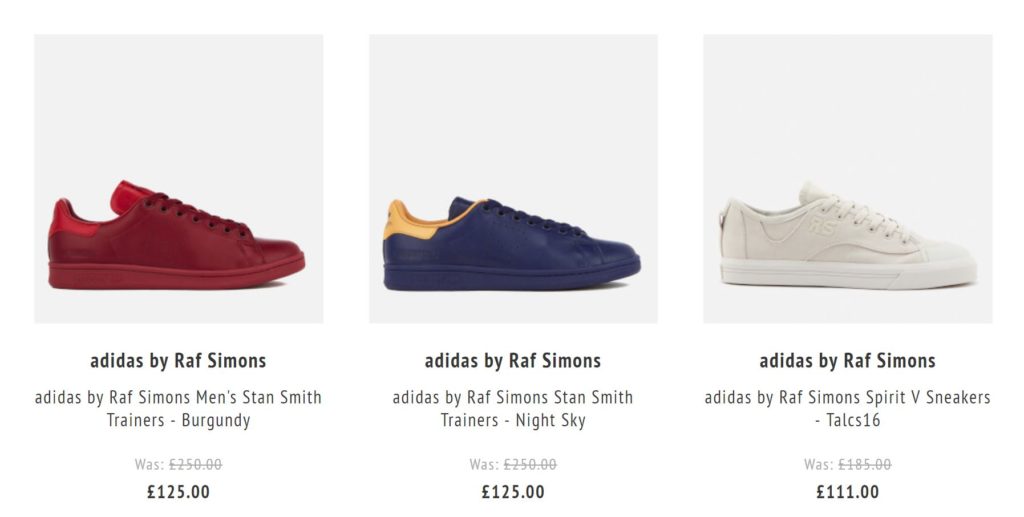Open Men's Stan Smith Trainers - Burgundy title
Screen dimensions: 1024x517
178,408
